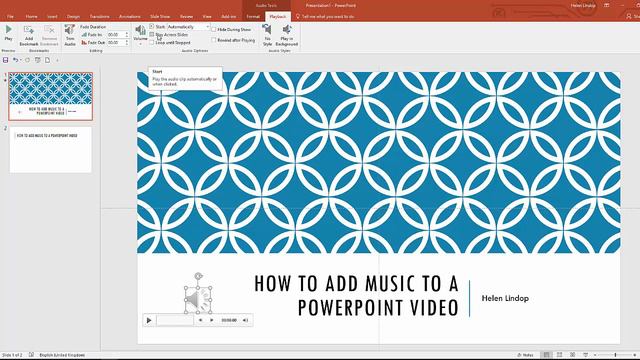Image resolution: width=640 pixels, height=360 pixels.
Task: Select slide 2 thumbnail
Action: coord(51,150)
